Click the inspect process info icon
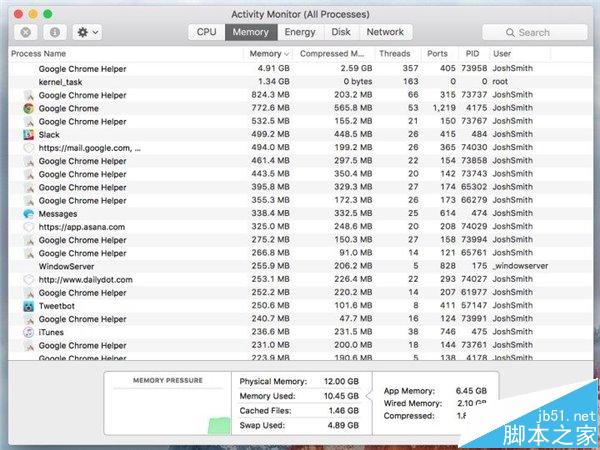The width and height of the screenshot is (600, 450). [x=53, y=32]
